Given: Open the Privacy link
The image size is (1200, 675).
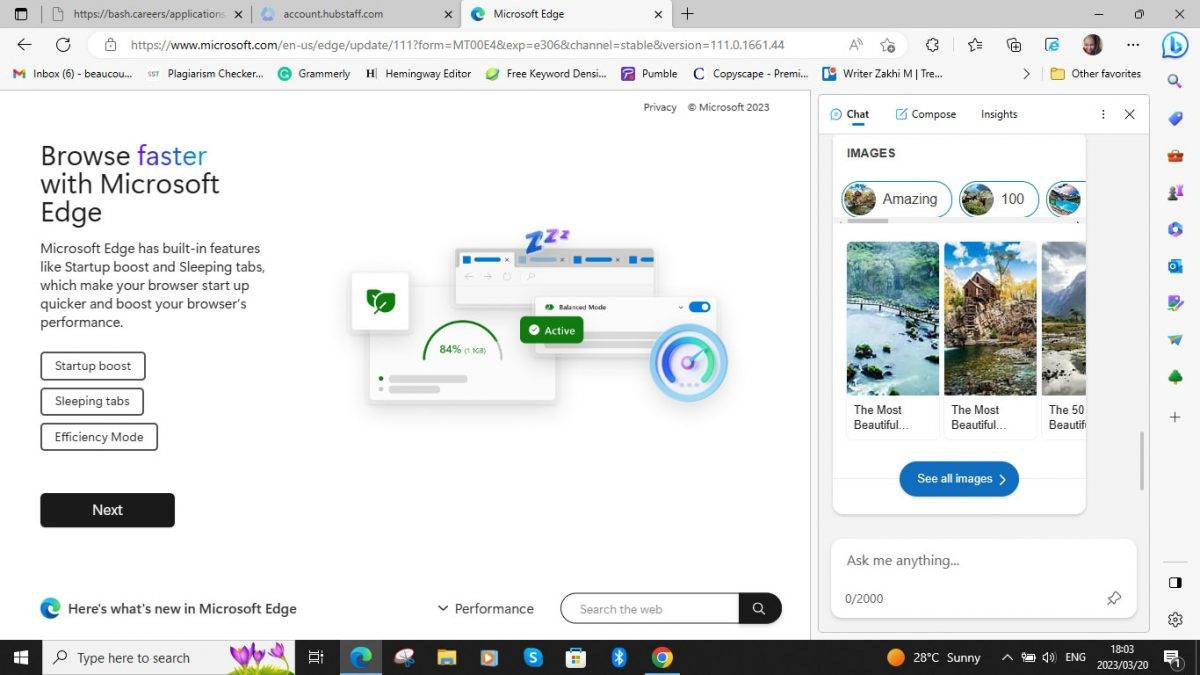Looking at the screenshot, I should point(660,107).
